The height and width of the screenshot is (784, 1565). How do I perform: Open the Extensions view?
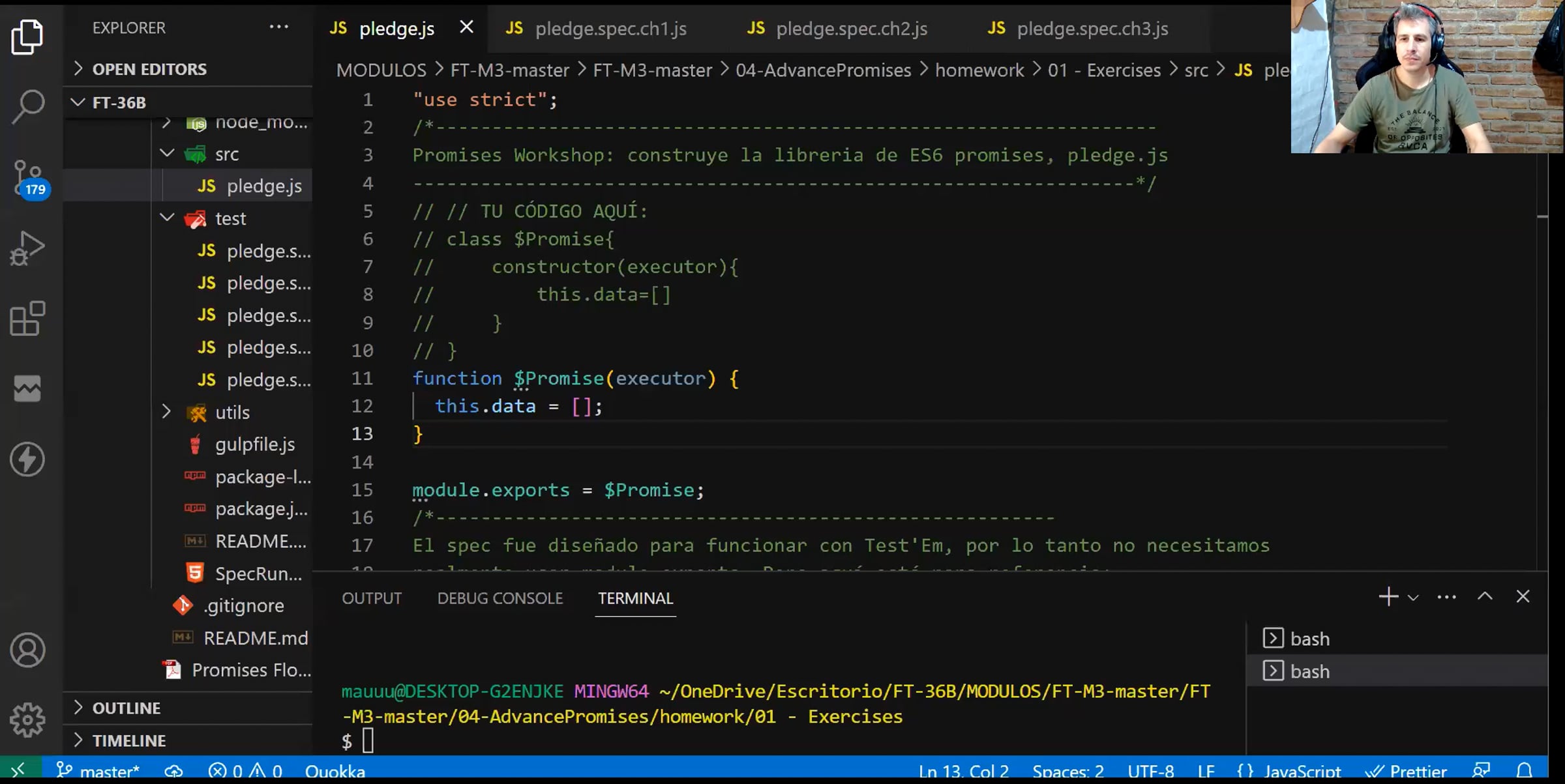(x=27, y=319)
